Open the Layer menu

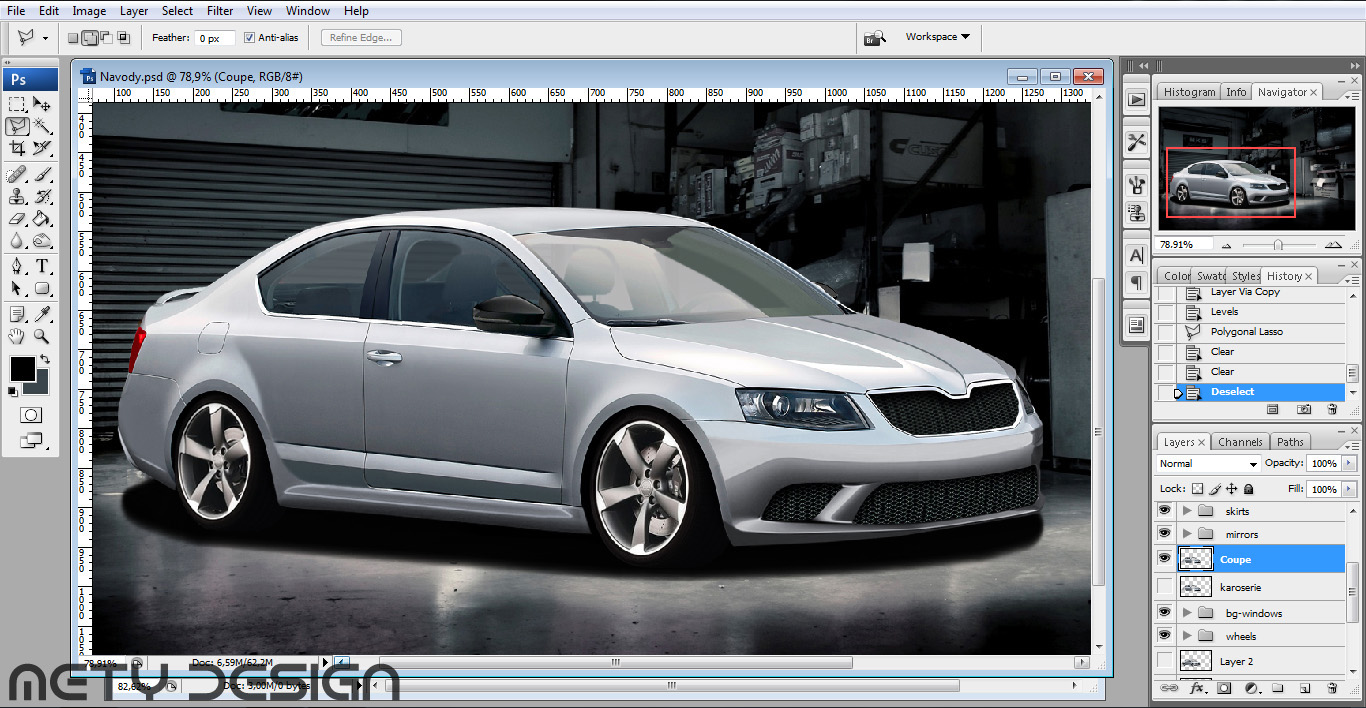(134, 11)
